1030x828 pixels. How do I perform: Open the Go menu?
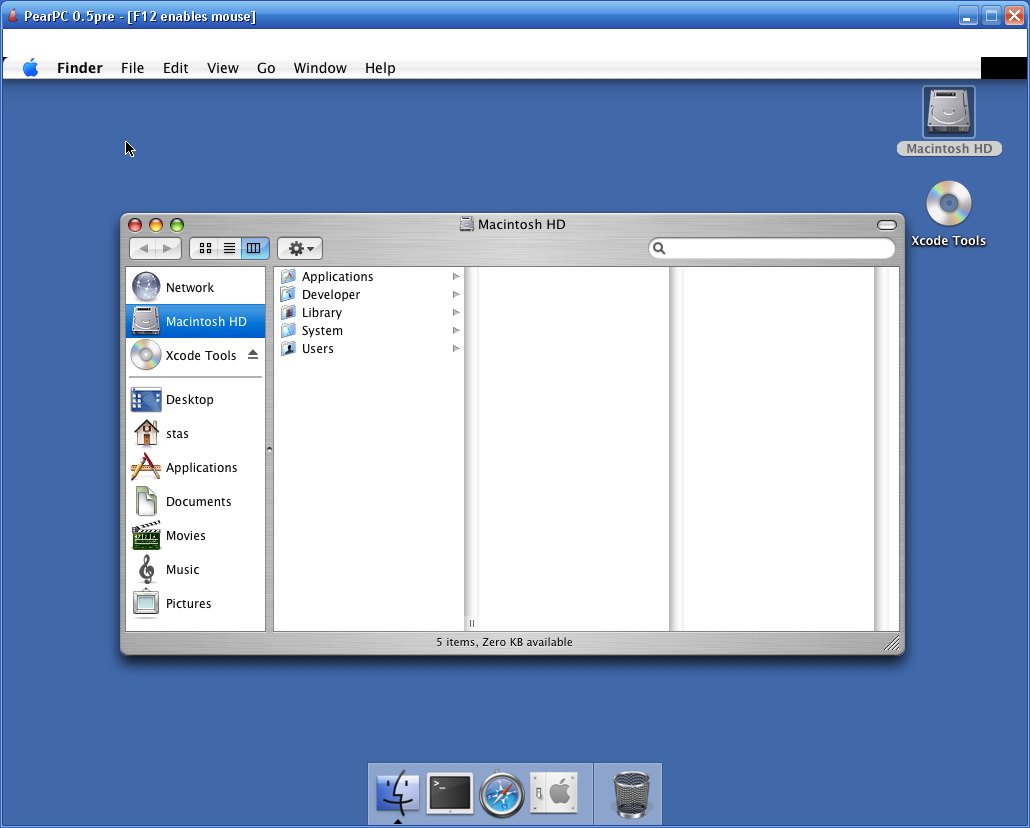(x=266, y=68)
